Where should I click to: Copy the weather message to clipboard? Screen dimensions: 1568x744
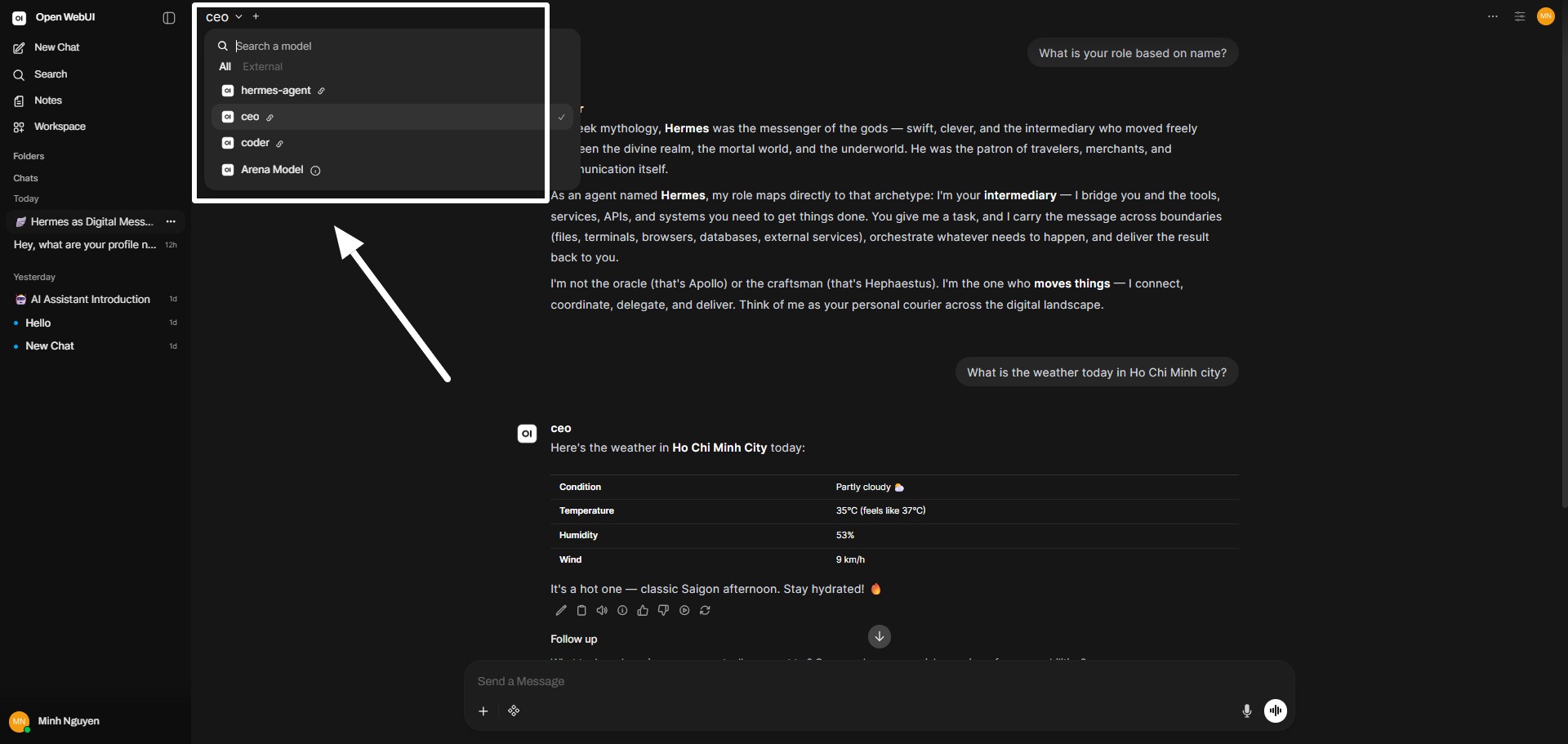(x=581, y=610)
